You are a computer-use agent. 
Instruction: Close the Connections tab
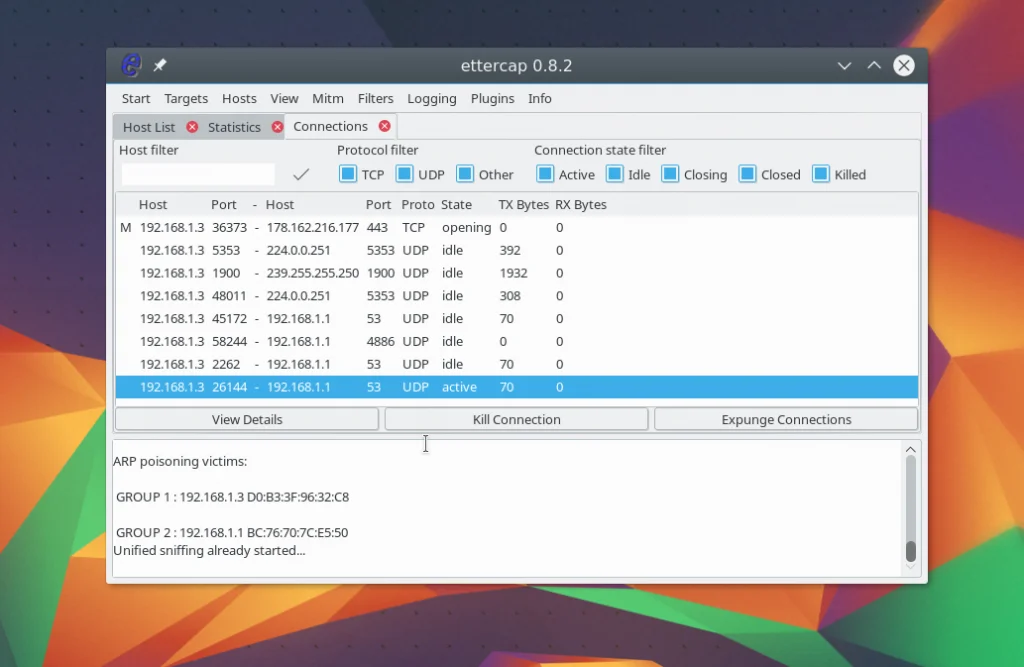pos(384,126)
